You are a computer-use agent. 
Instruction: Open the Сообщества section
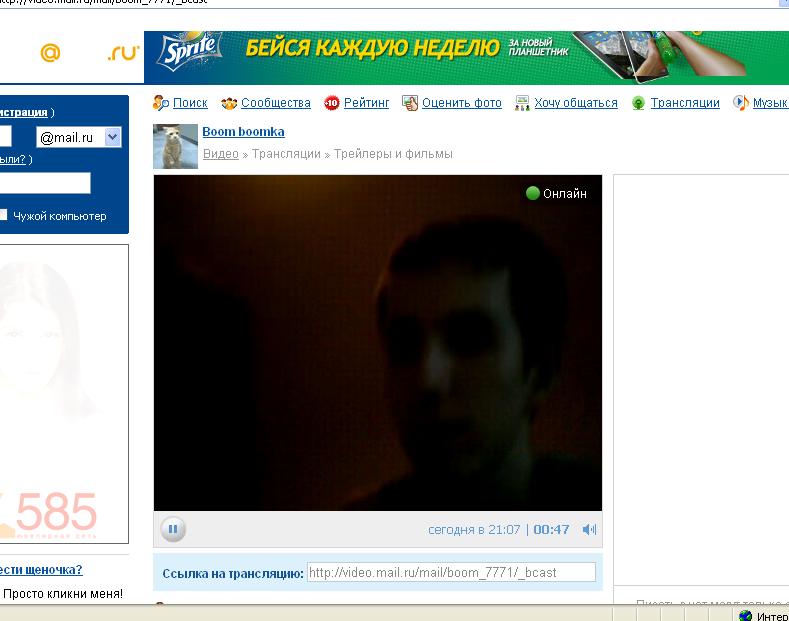pyautogui.click(x=276, y=103)
